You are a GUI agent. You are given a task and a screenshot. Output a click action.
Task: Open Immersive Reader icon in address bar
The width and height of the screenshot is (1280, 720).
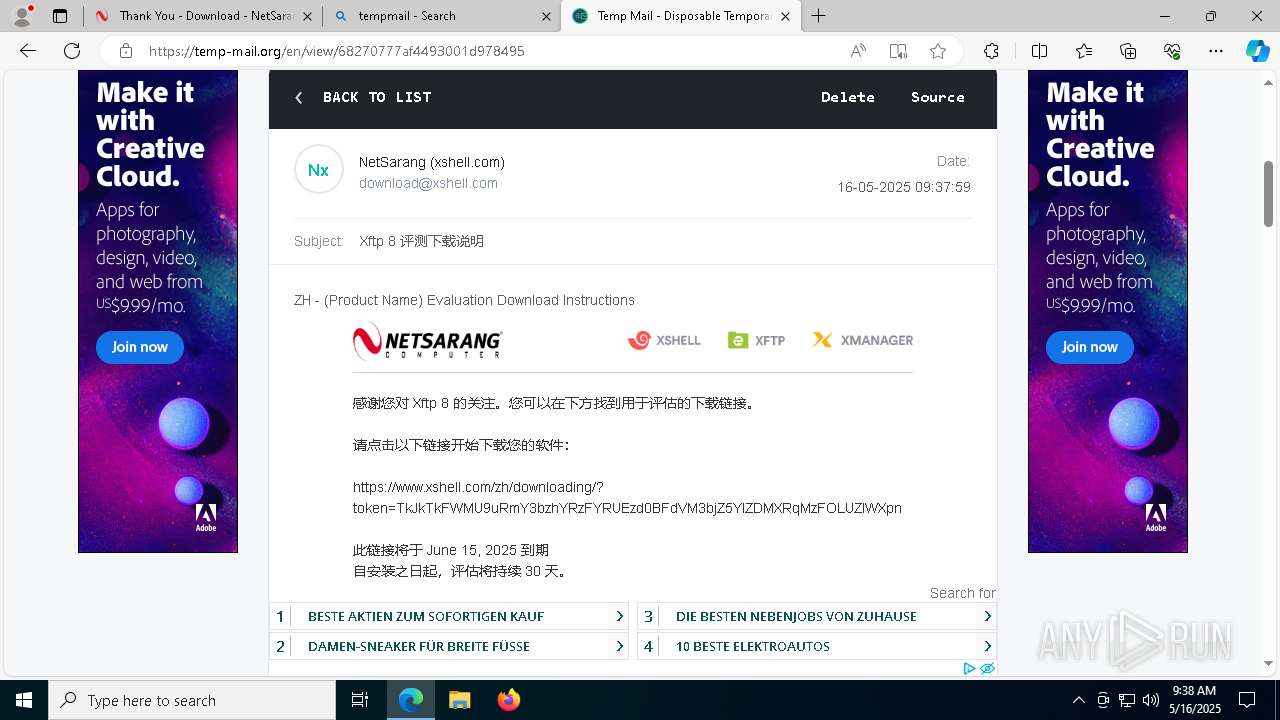[x=898, y=51]
